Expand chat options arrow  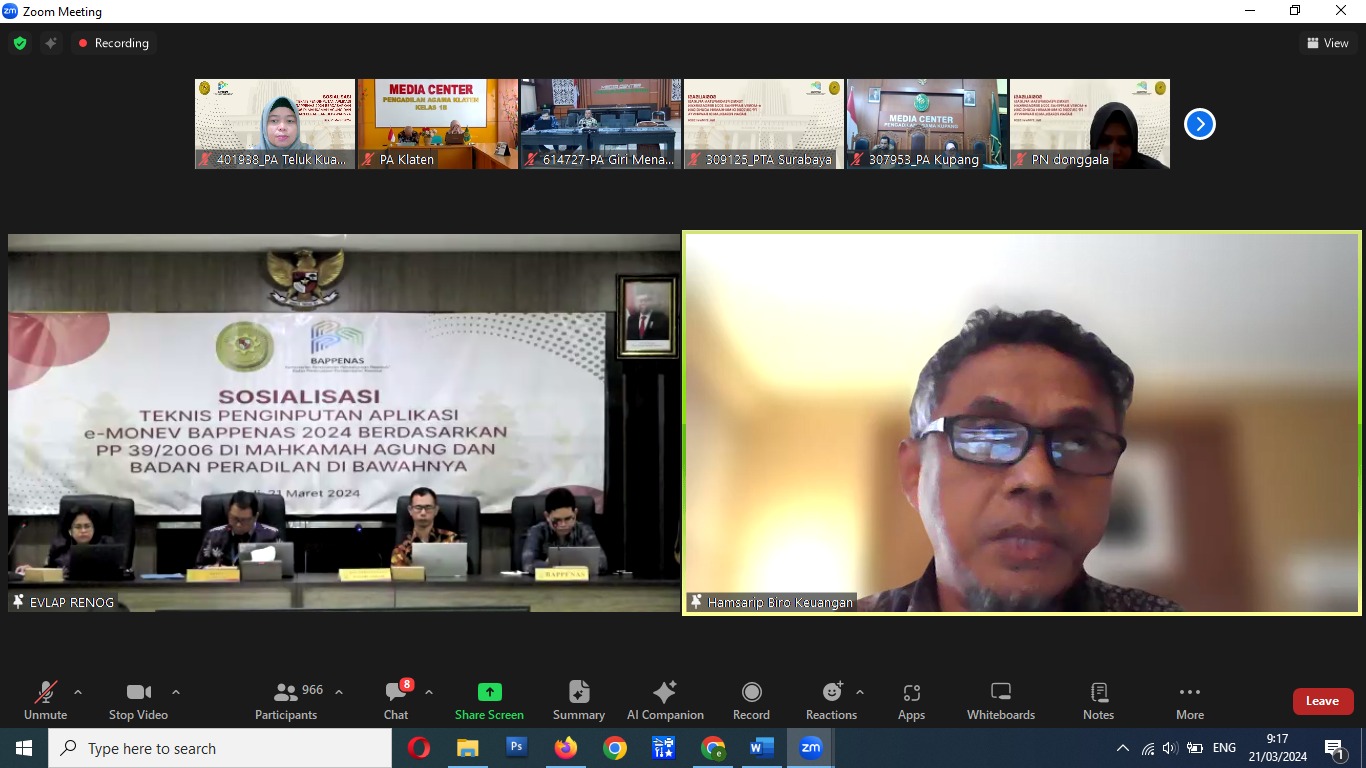(429, 692)
